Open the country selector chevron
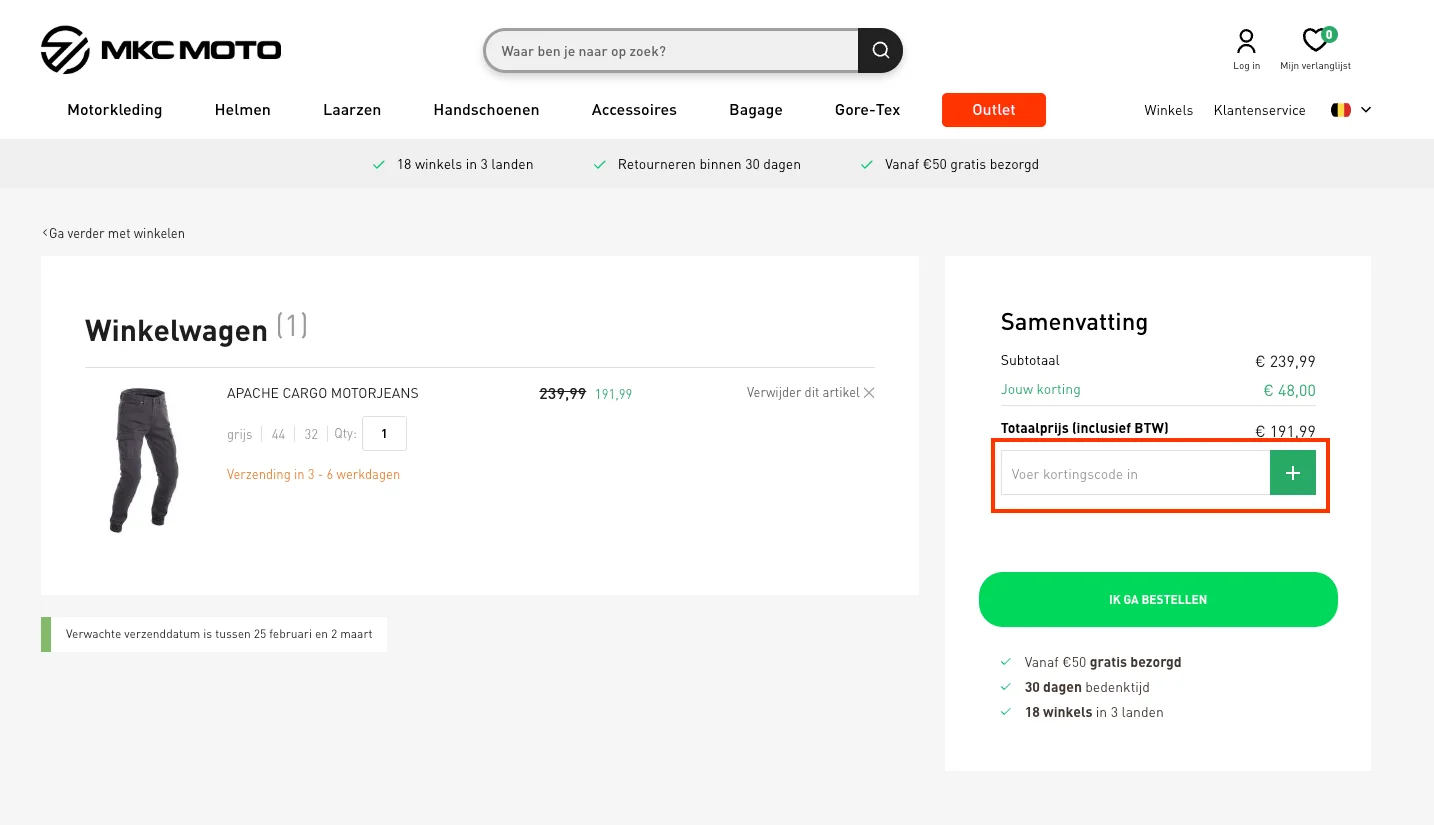The image size is (1434, 825). (1366, 110)
